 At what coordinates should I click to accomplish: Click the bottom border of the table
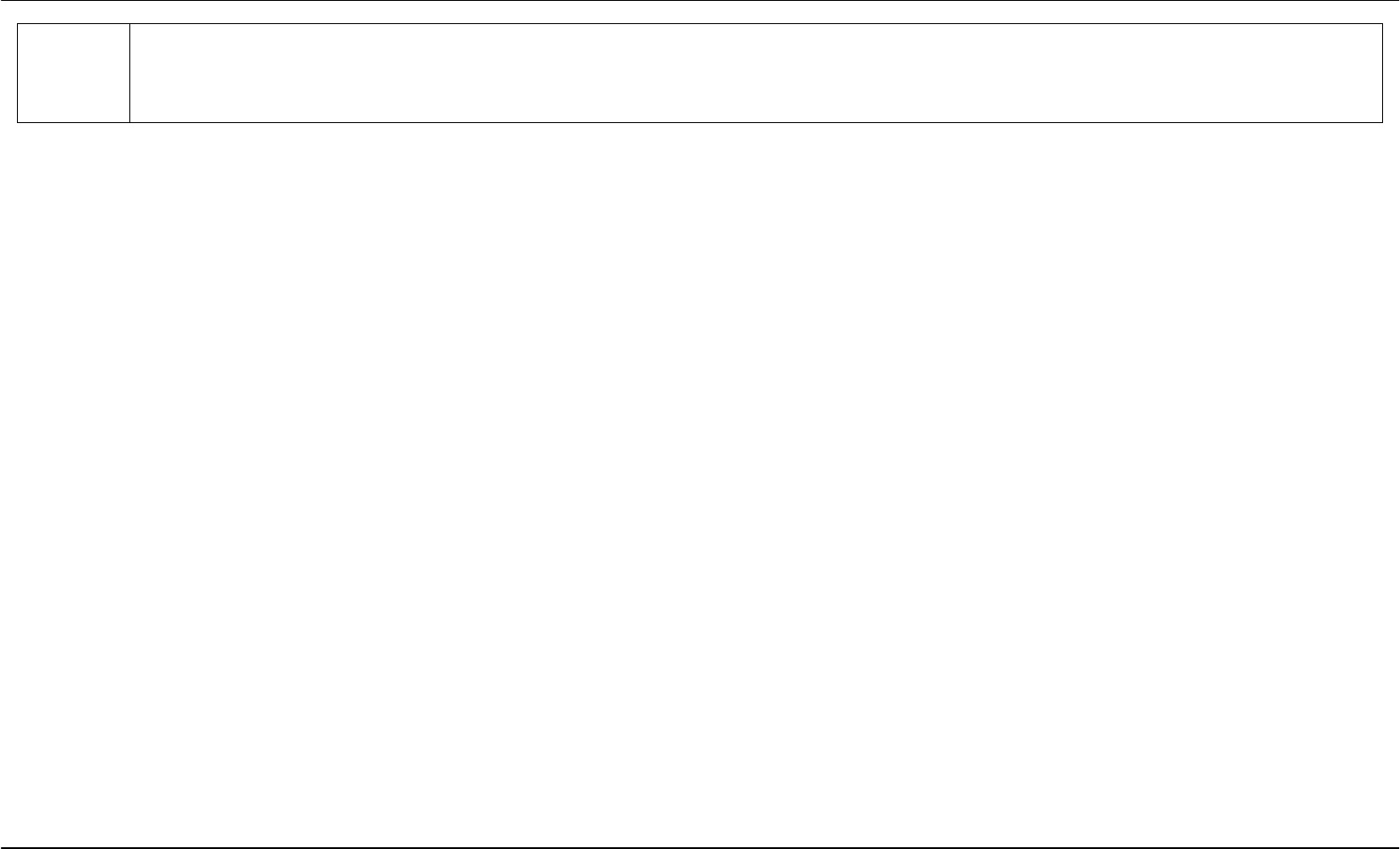click(x=700, y=121)
